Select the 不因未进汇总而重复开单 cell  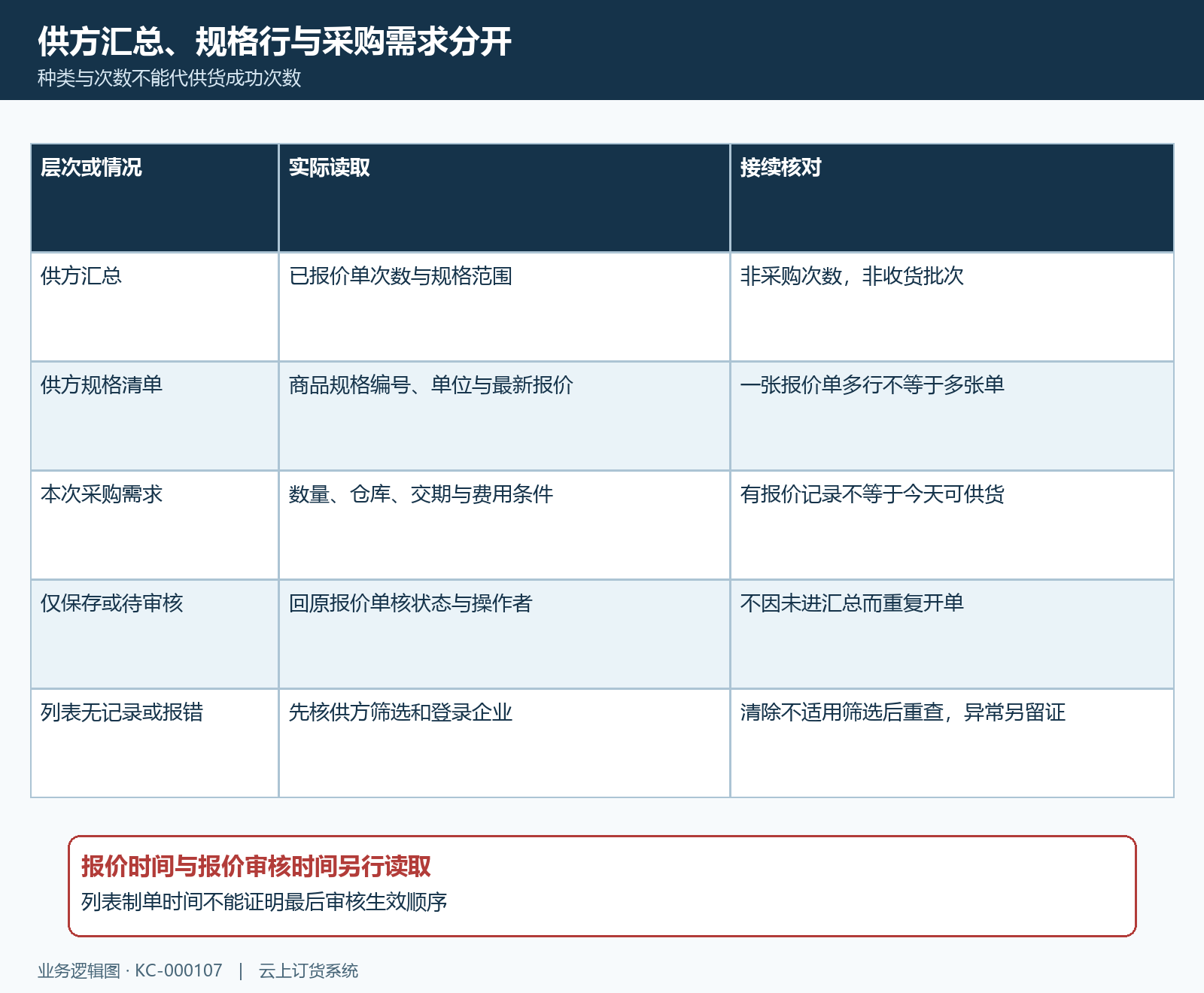952,634
